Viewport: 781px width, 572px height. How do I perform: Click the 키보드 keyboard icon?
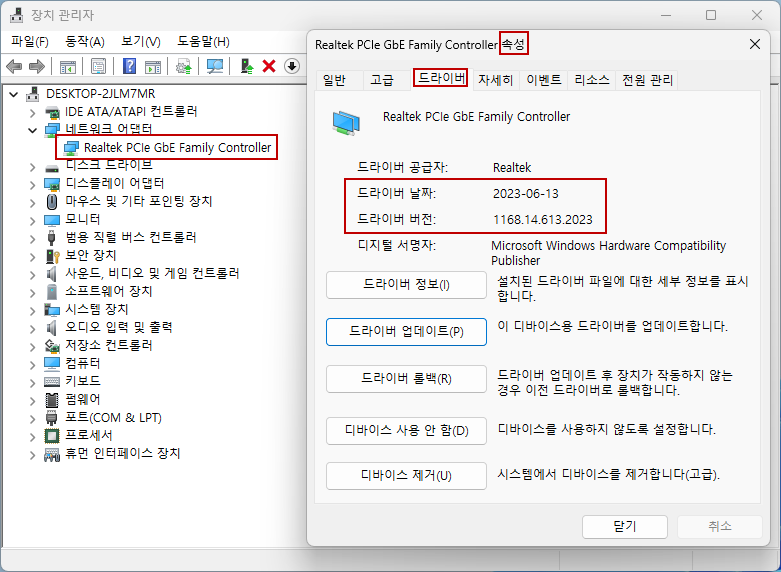[52, 381]
